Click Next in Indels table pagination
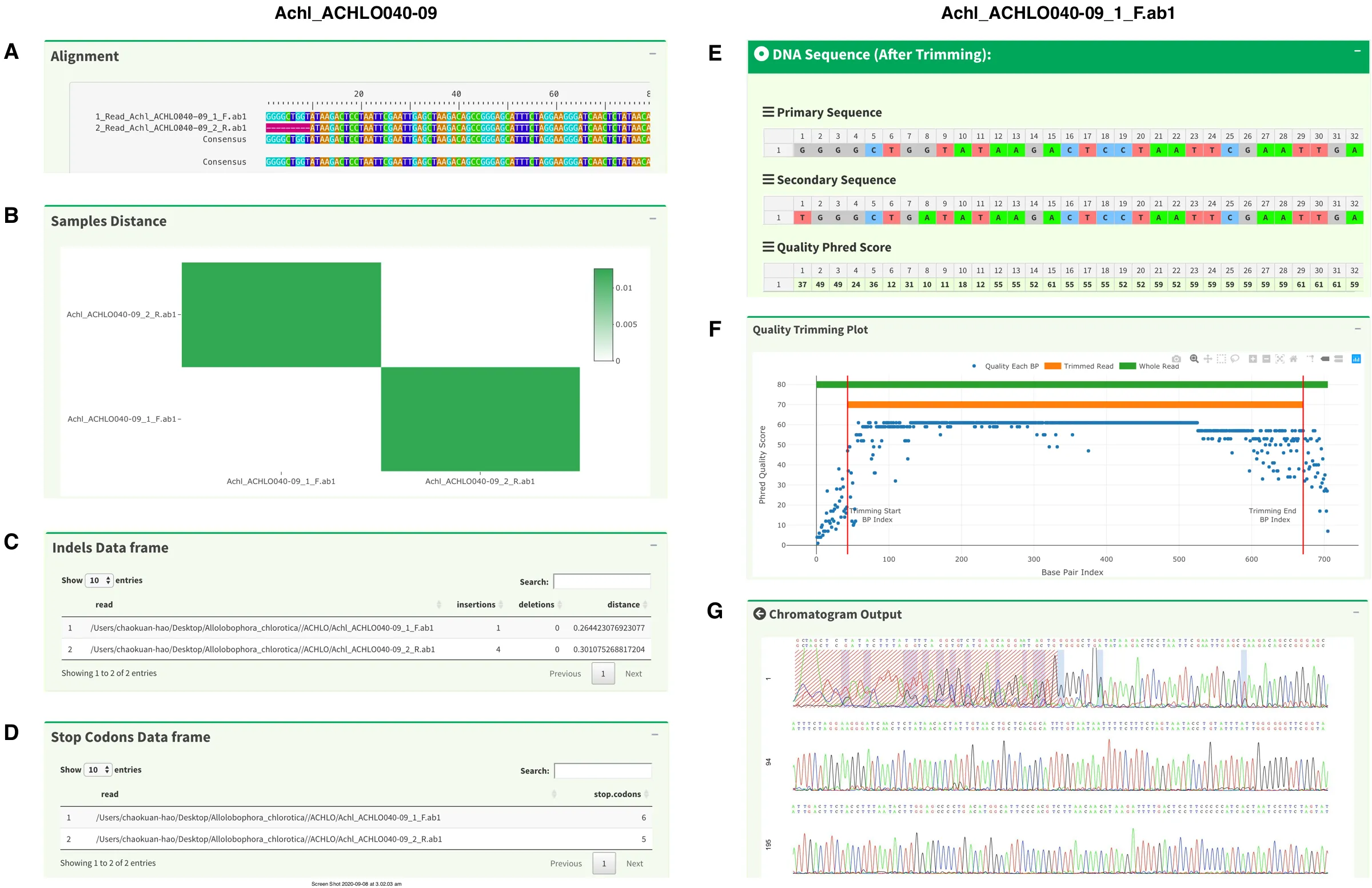1372x888 pixels. tap(633, 673)
